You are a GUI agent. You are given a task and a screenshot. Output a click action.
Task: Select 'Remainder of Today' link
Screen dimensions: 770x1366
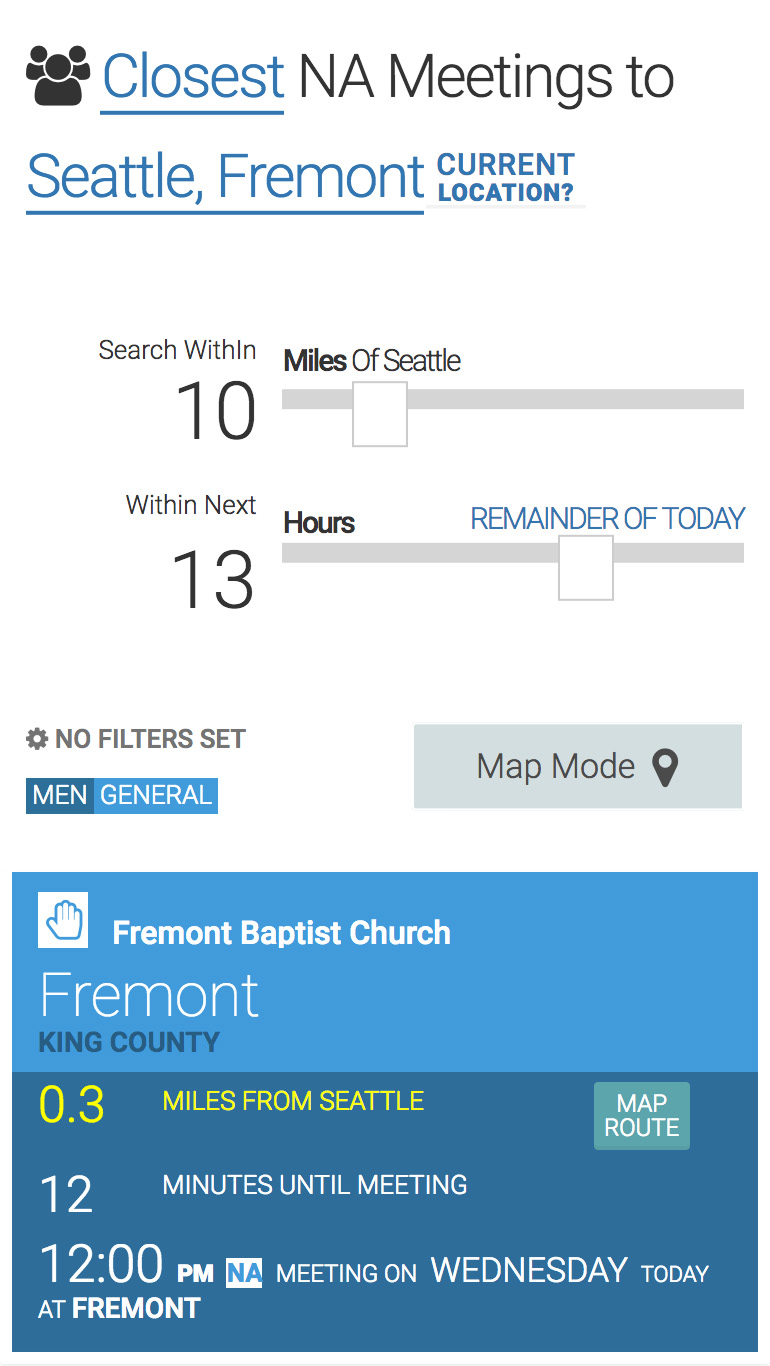(607, 519)
